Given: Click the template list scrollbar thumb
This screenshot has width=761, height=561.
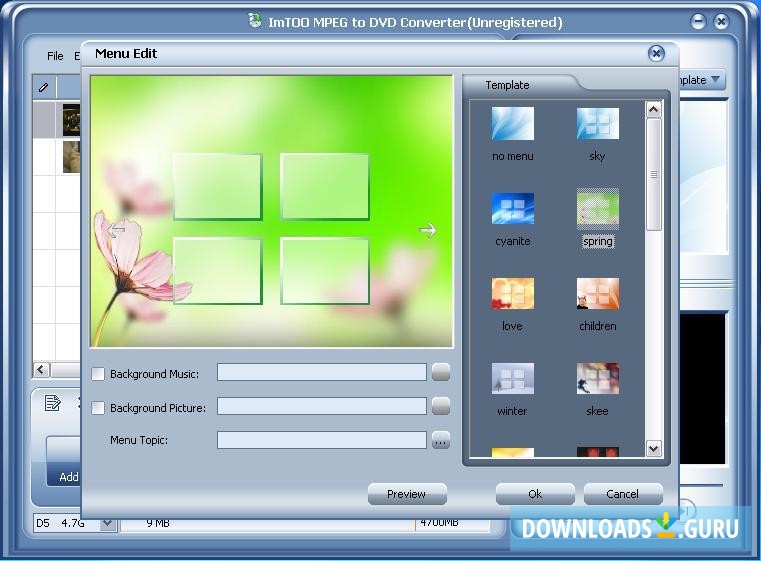Looking at the screenshot, I should click(654, 175).
